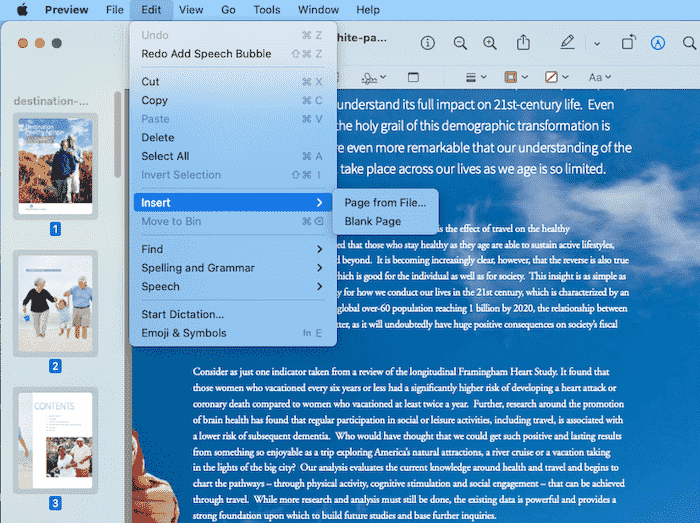Choose Start Dictation…

point(232,314)
